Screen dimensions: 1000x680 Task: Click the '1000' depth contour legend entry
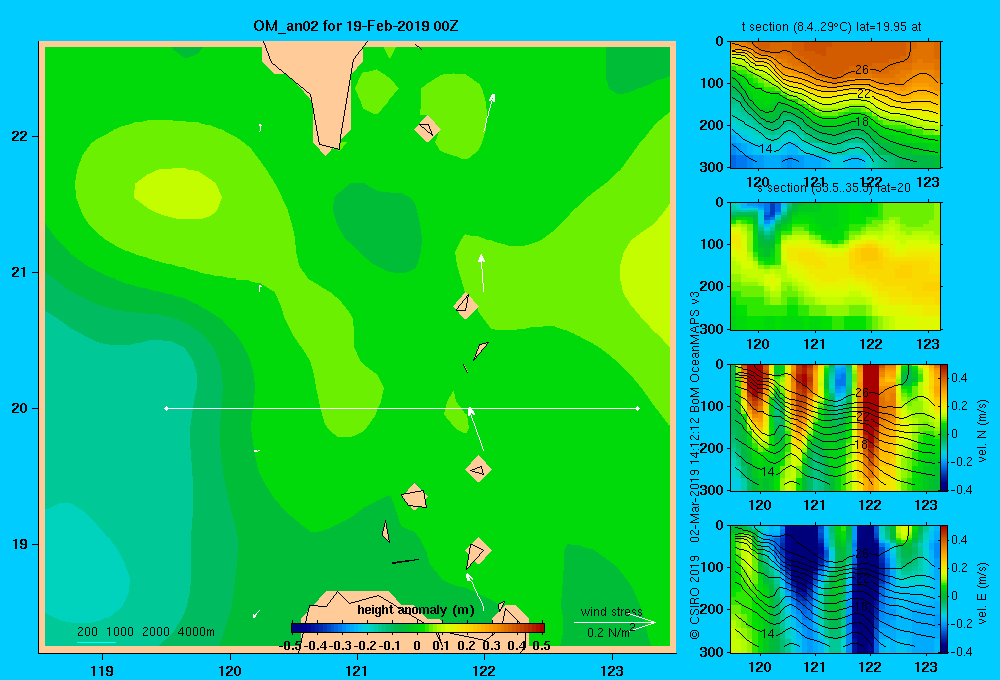(x=120, y=632)
